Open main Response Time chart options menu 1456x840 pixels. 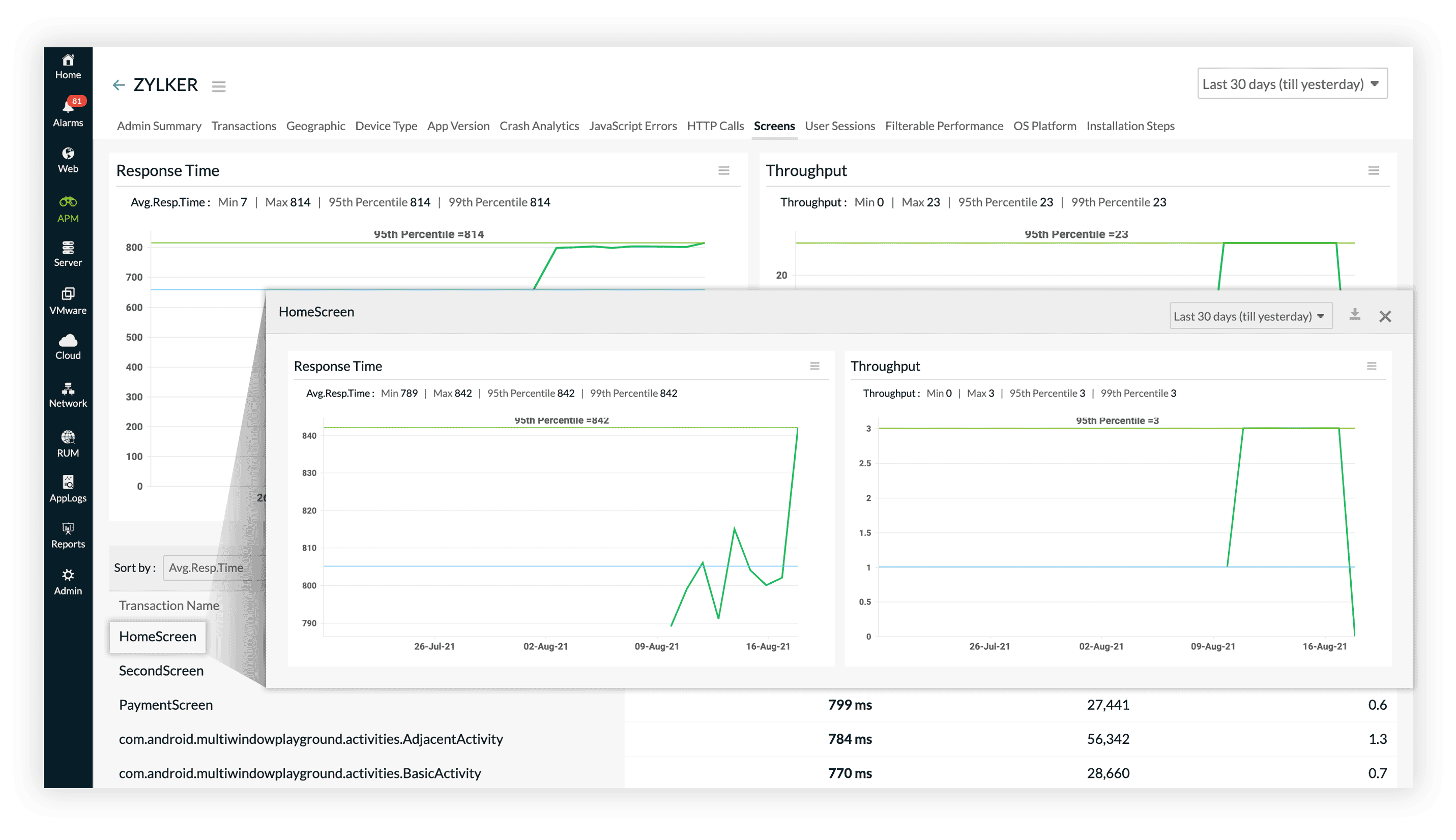[723, 170]
